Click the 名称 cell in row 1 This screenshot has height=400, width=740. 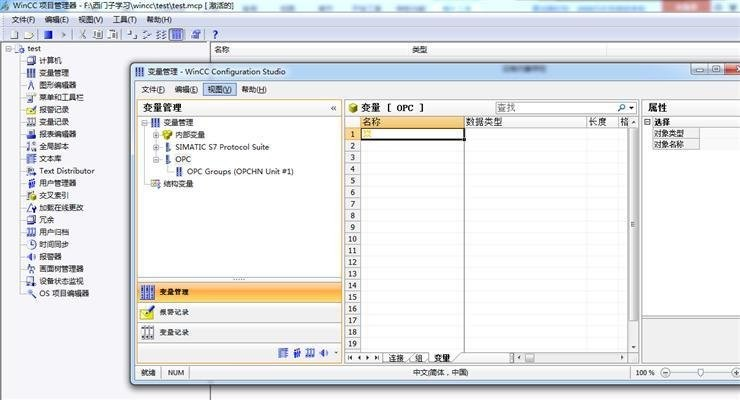(412, 134)
